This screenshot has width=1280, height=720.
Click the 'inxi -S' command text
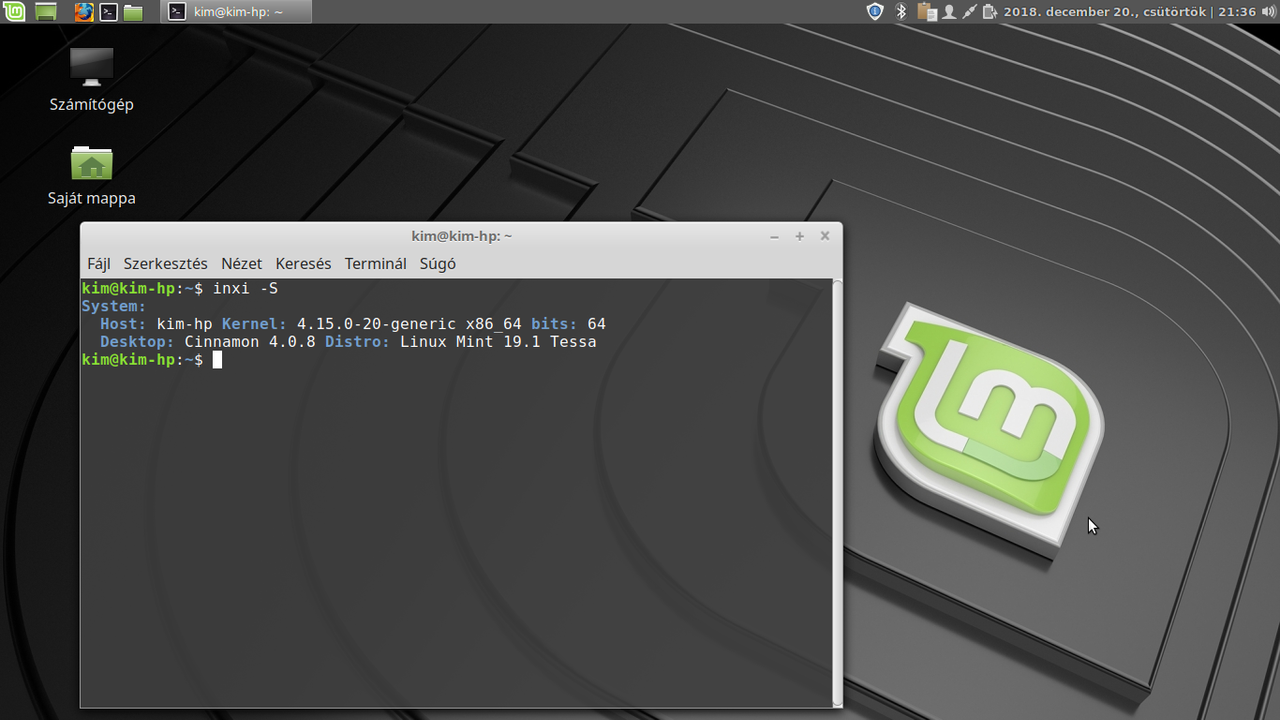[245, 289]
